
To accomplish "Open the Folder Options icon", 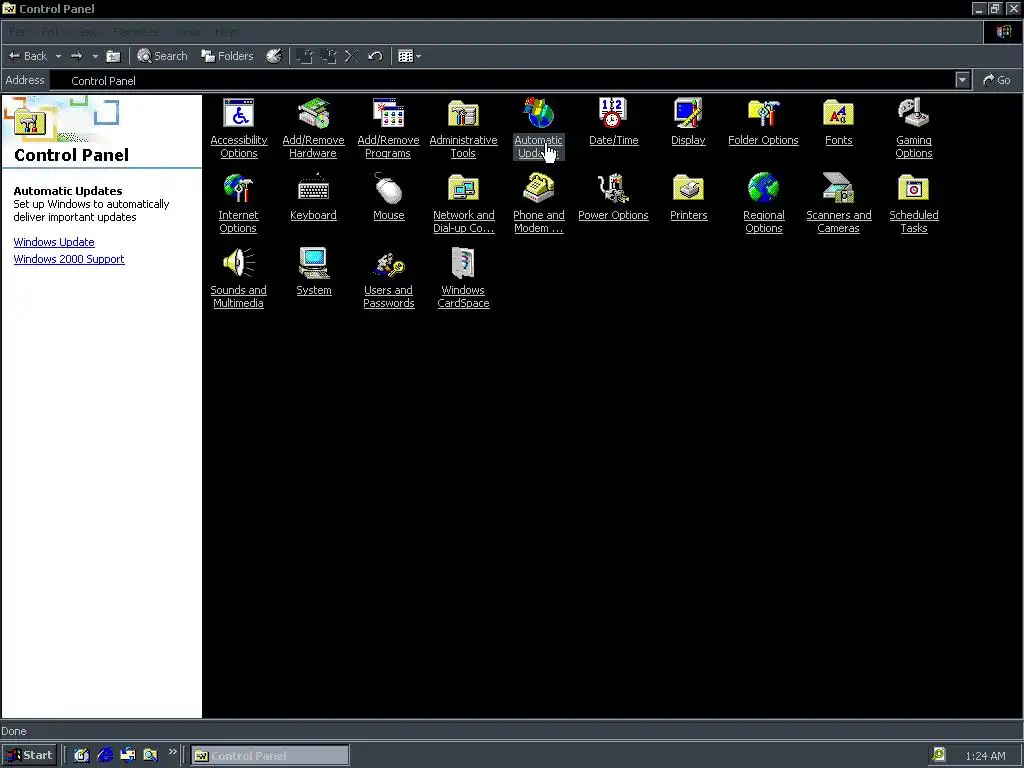I will pos(763,122).
